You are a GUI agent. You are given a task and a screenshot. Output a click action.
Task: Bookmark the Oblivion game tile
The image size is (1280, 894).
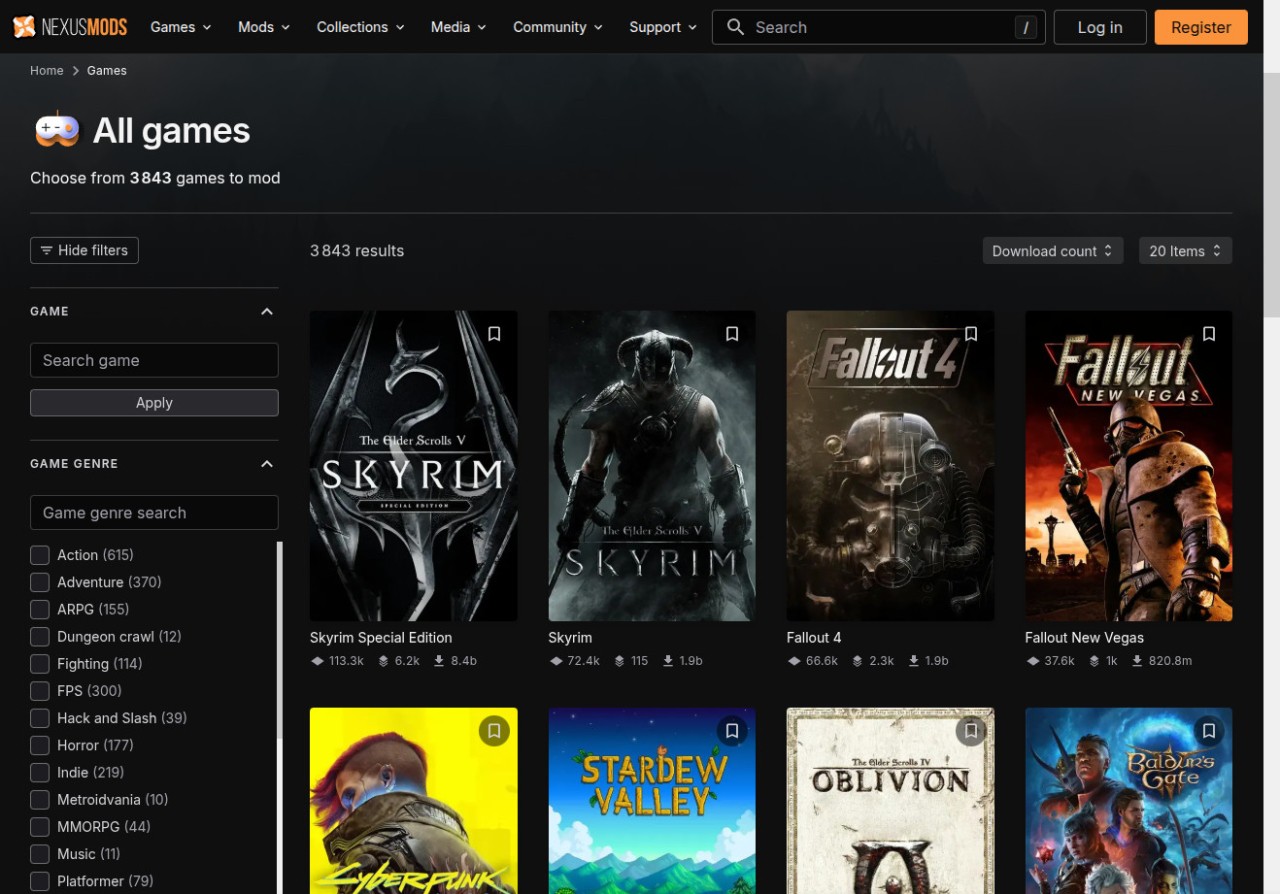point(971,731)
